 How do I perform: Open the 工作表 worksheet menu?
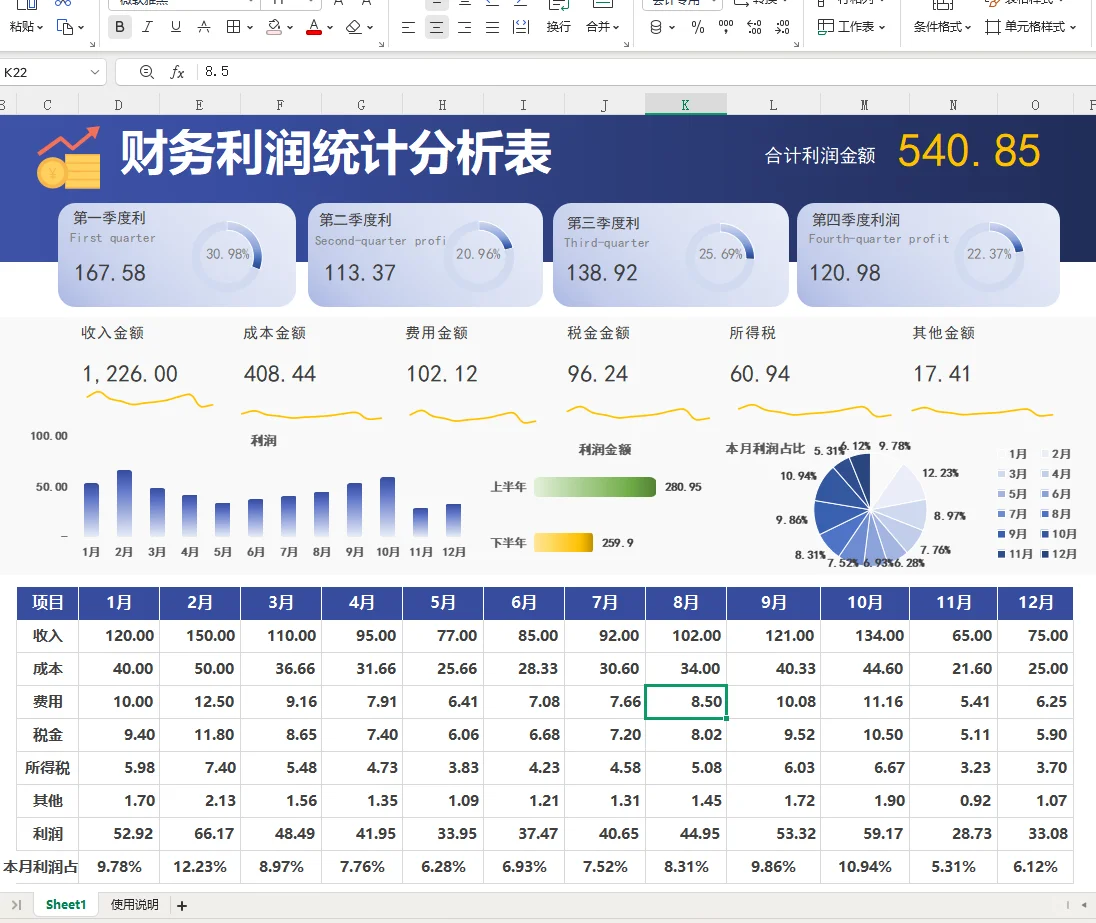851,27
